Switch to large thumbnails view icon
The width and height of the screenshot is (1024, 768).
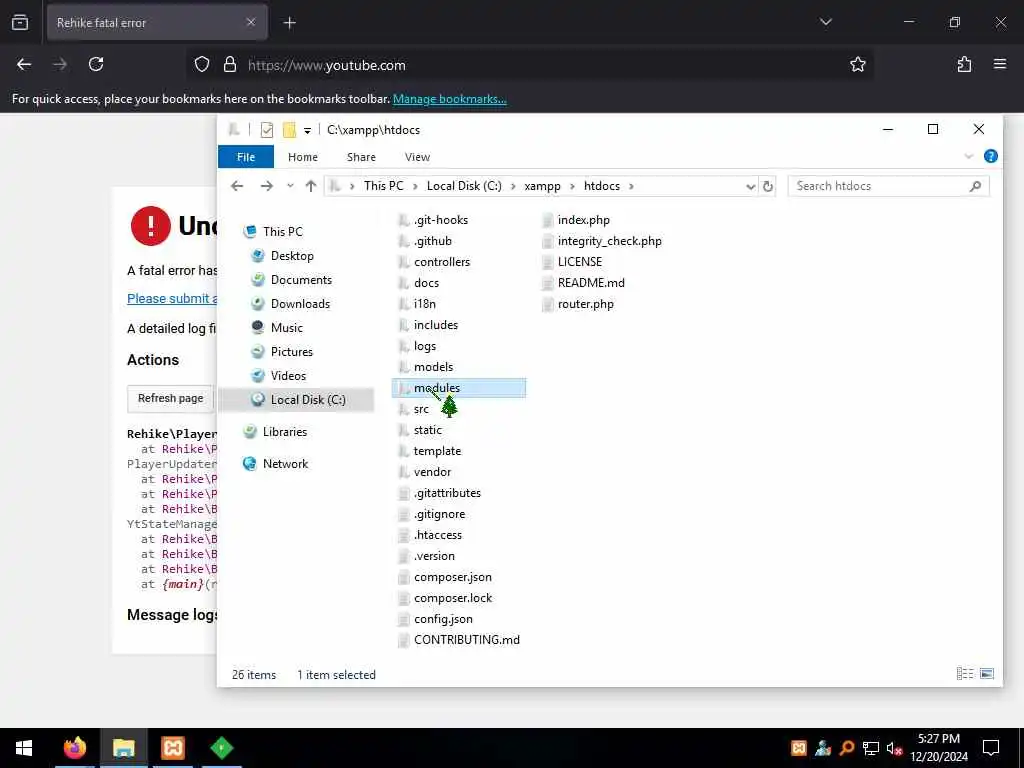click(987, 673)
